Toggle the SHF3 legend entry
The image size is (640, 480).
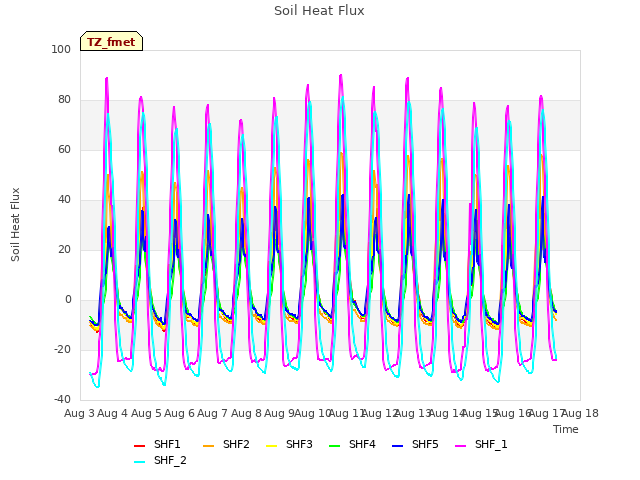pos(289,444)
